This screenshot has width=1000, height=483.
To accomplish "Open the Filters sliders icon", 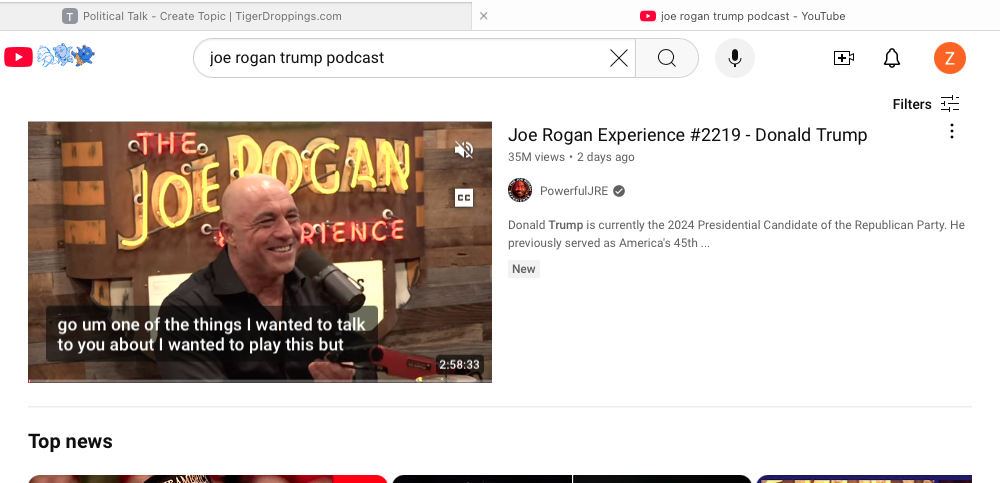I will [x=950, y=104].
